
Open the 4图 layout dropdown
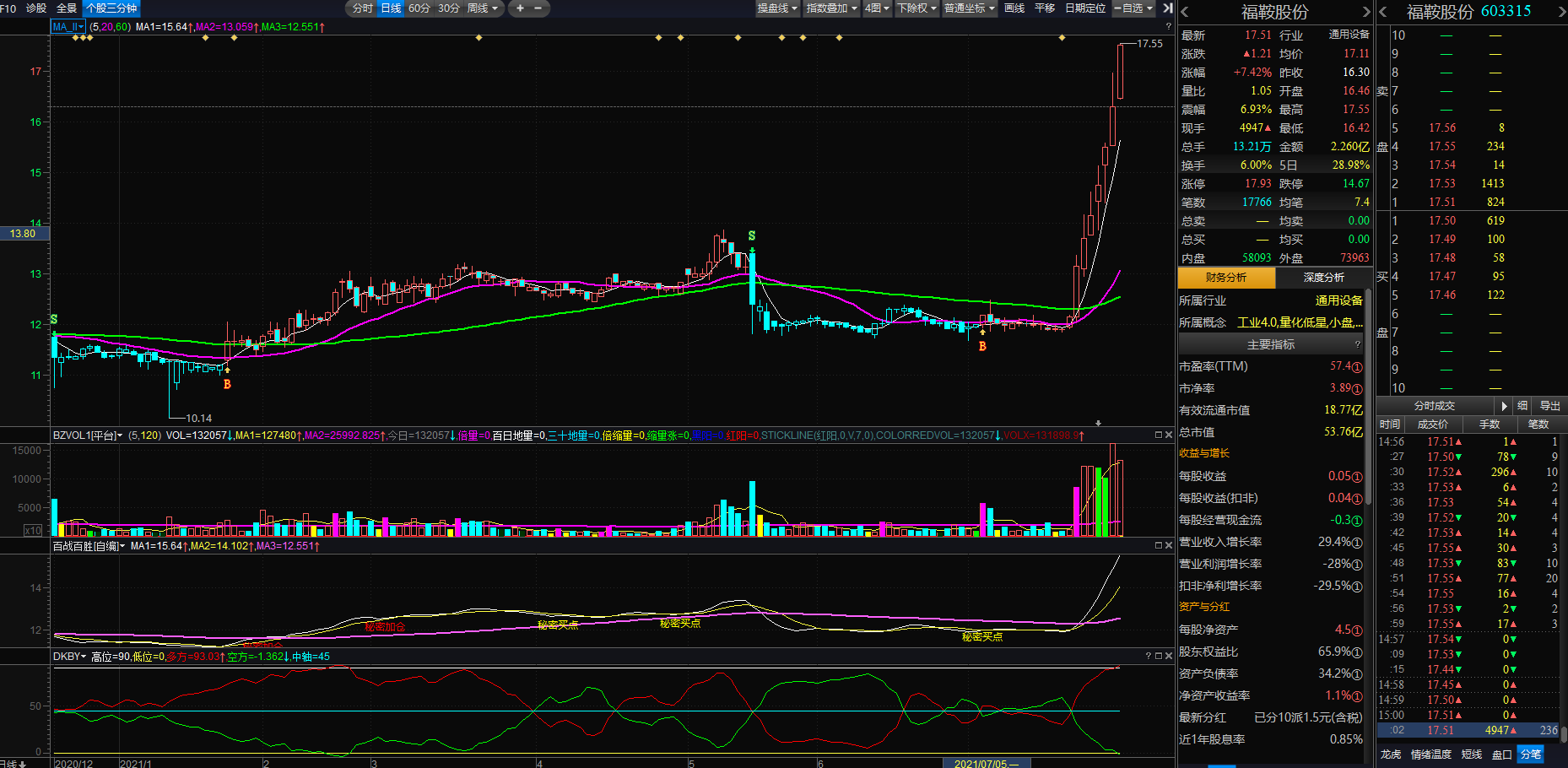[x=877, y=8]
